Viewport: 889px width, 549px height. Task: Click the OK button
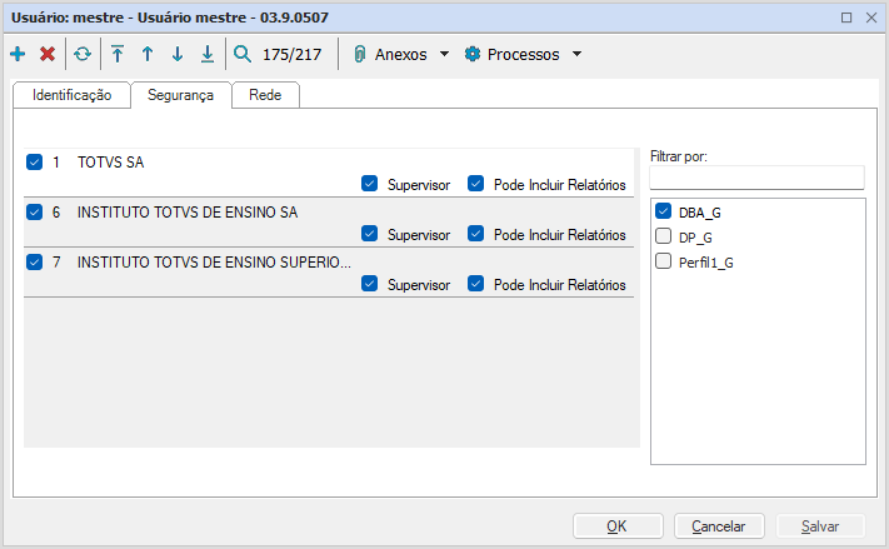(x=617, y=526)
